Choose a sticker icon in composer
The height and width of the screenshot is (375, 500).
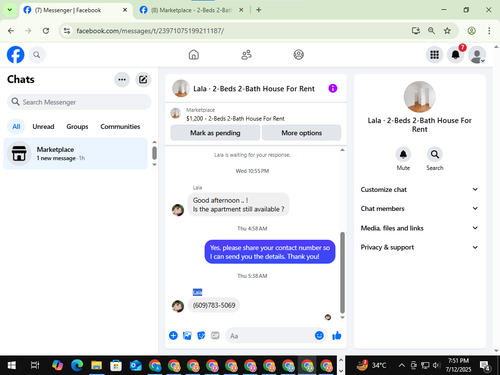click(x=201, y=336)
